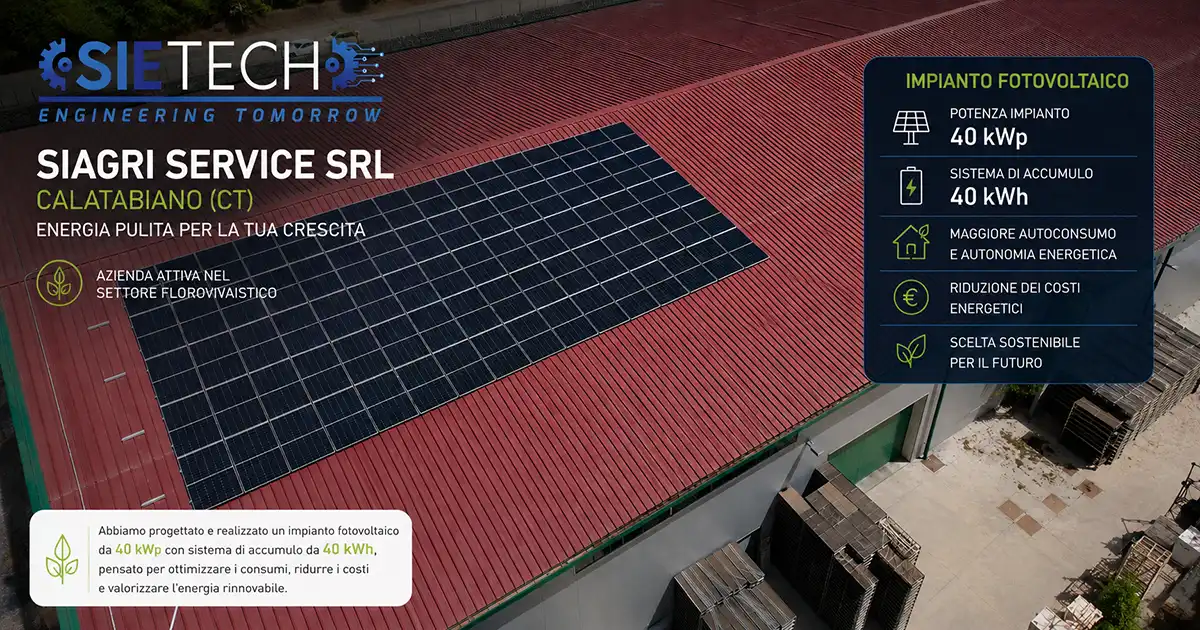Click the "IMPIANTO FOTOVOLTAICO" panel title
Viewport: 1200px width, 630px height.
click(1017, 80)
